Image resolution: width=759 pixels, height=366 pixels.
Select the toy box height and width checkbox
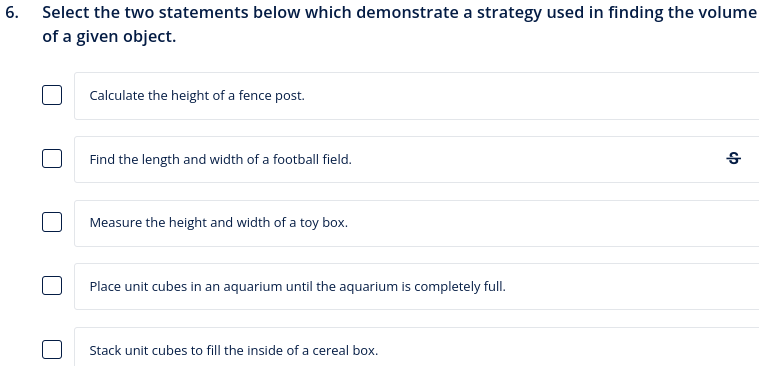coord(52,222)
